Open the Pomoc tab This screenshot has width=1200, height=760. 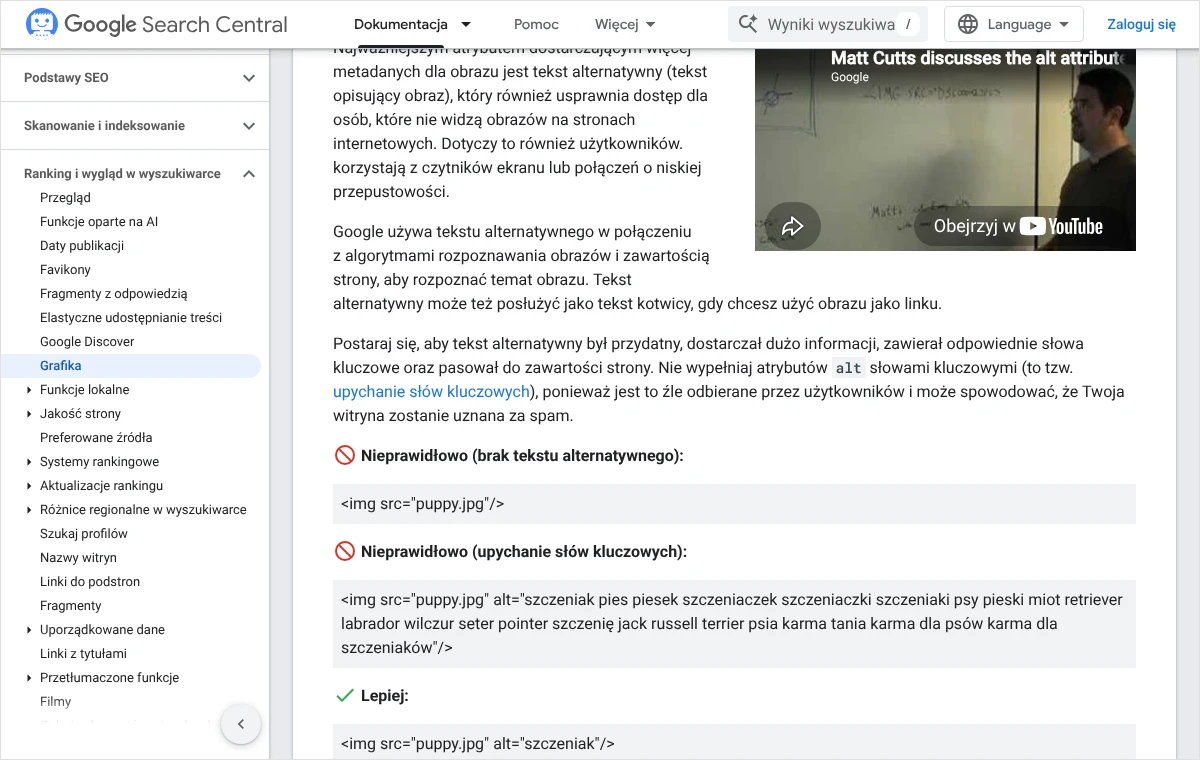tap(536, 24)
